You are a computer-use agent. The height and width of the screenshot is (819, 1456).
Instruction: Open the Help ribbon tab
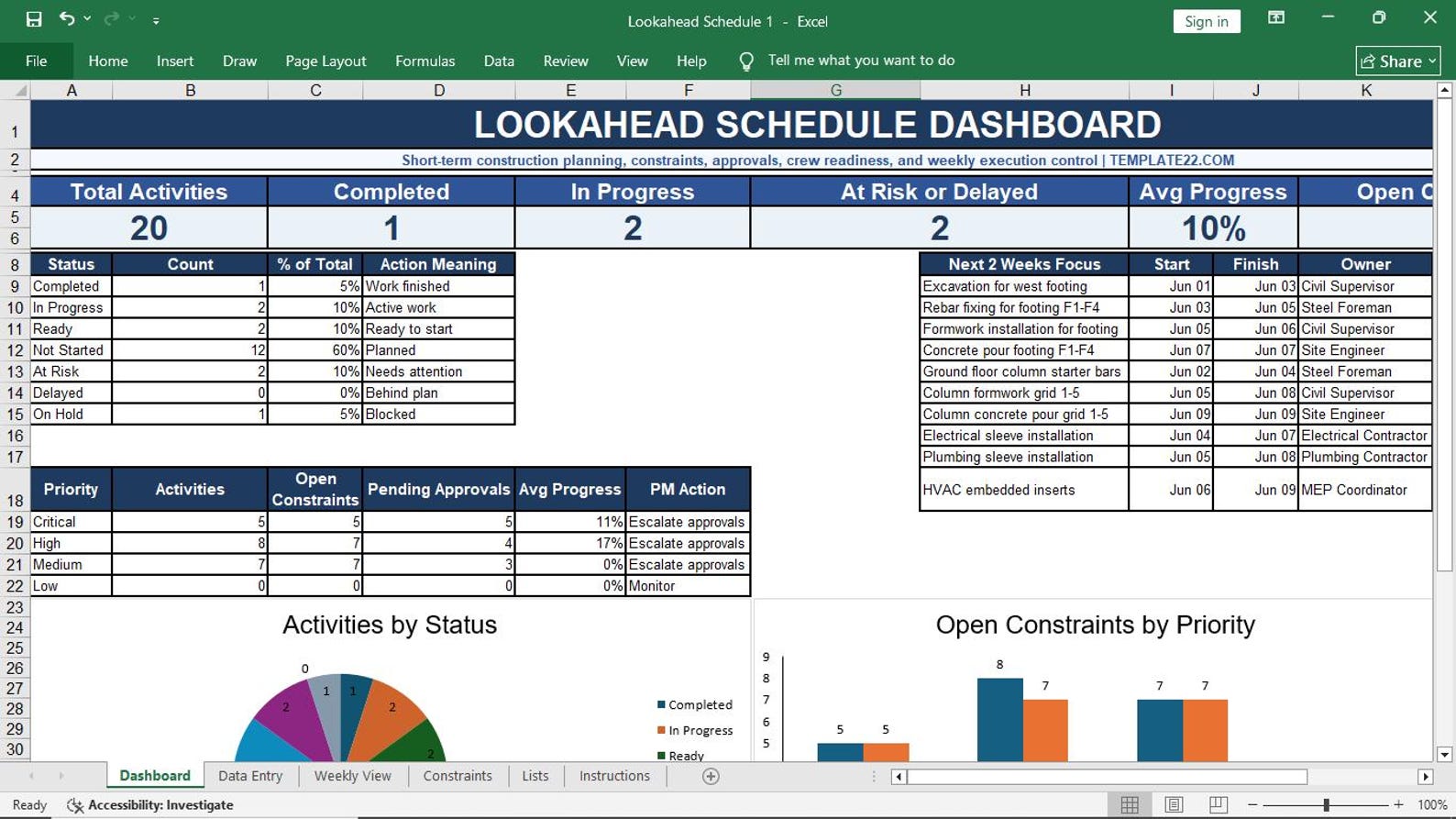click(691, 61)
